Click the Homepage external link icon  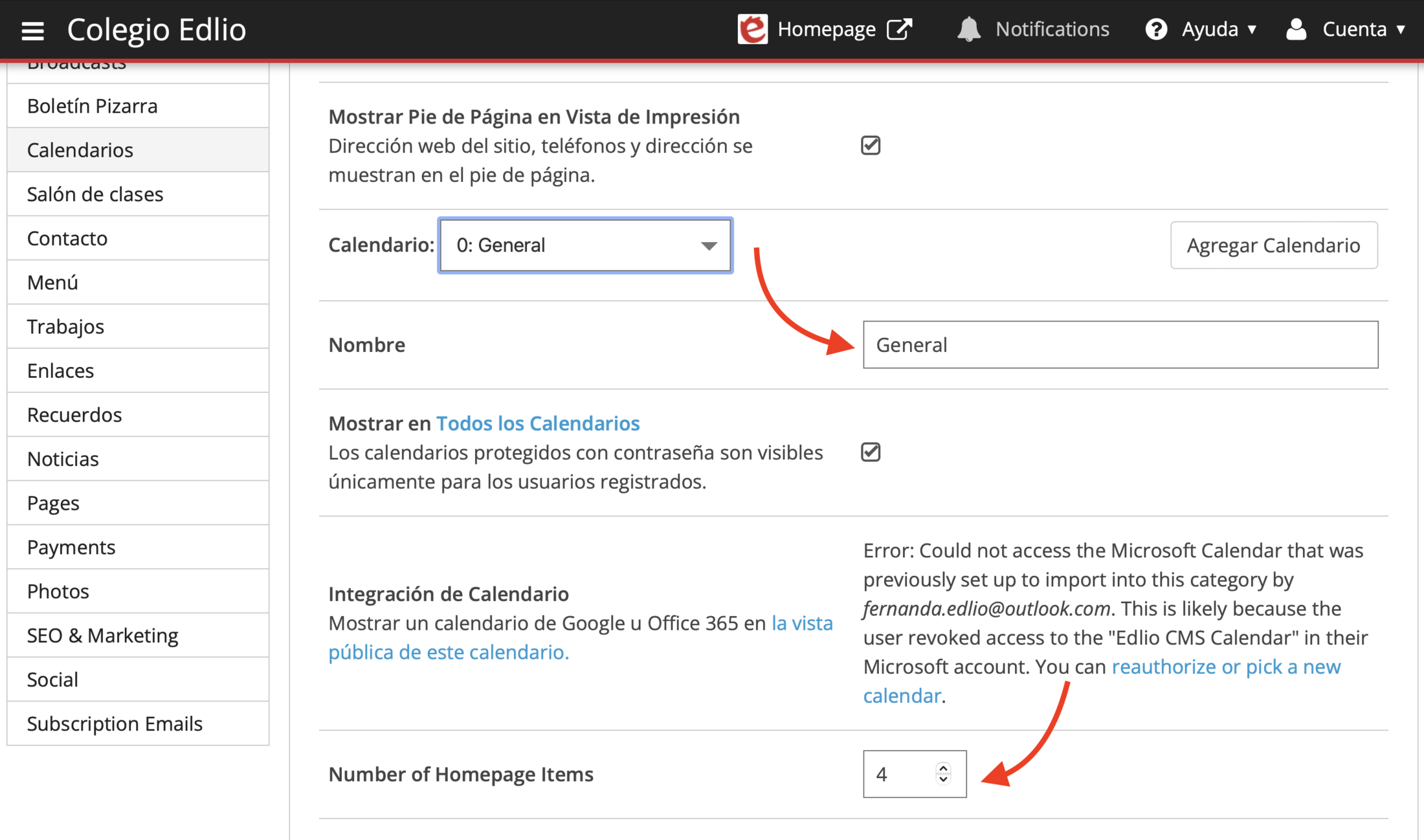899,29
